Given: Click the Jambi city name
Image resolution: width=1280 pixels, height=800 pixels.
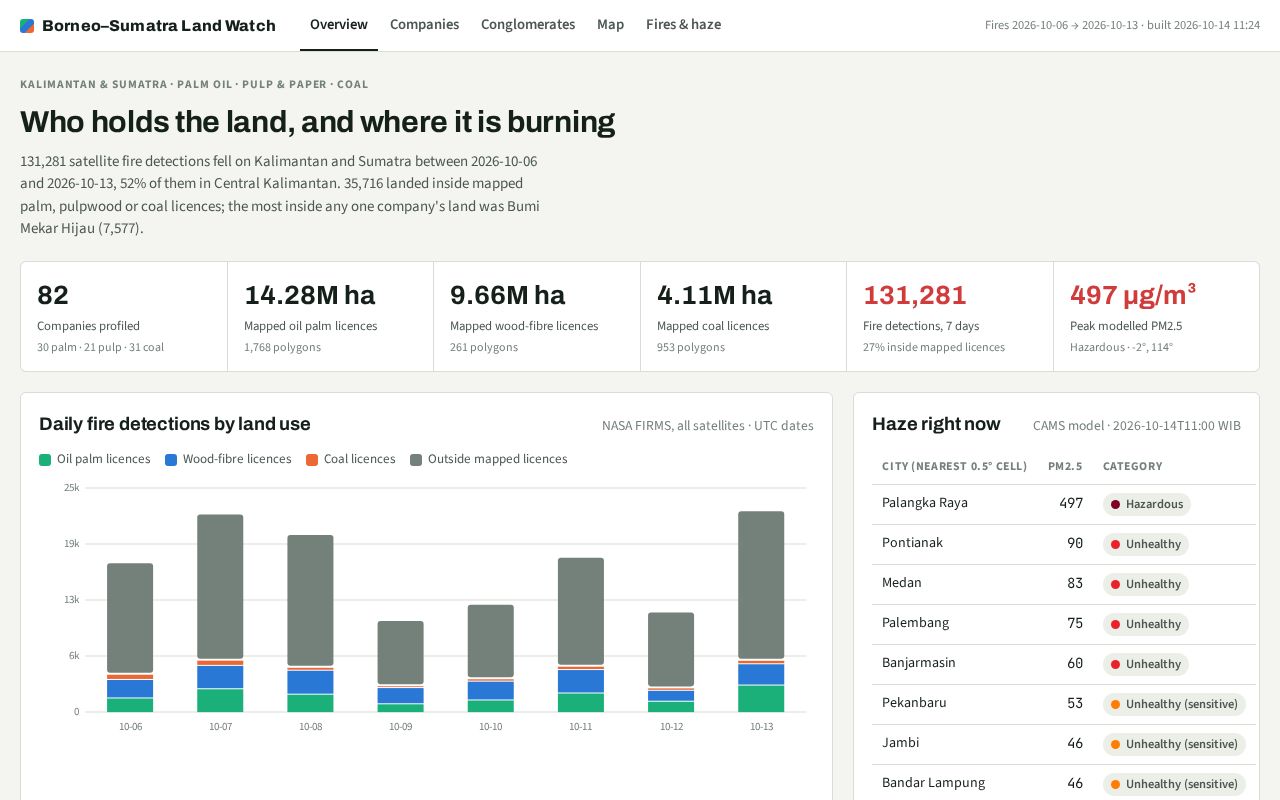Looking at the screenshot, I should click(901, 743).
